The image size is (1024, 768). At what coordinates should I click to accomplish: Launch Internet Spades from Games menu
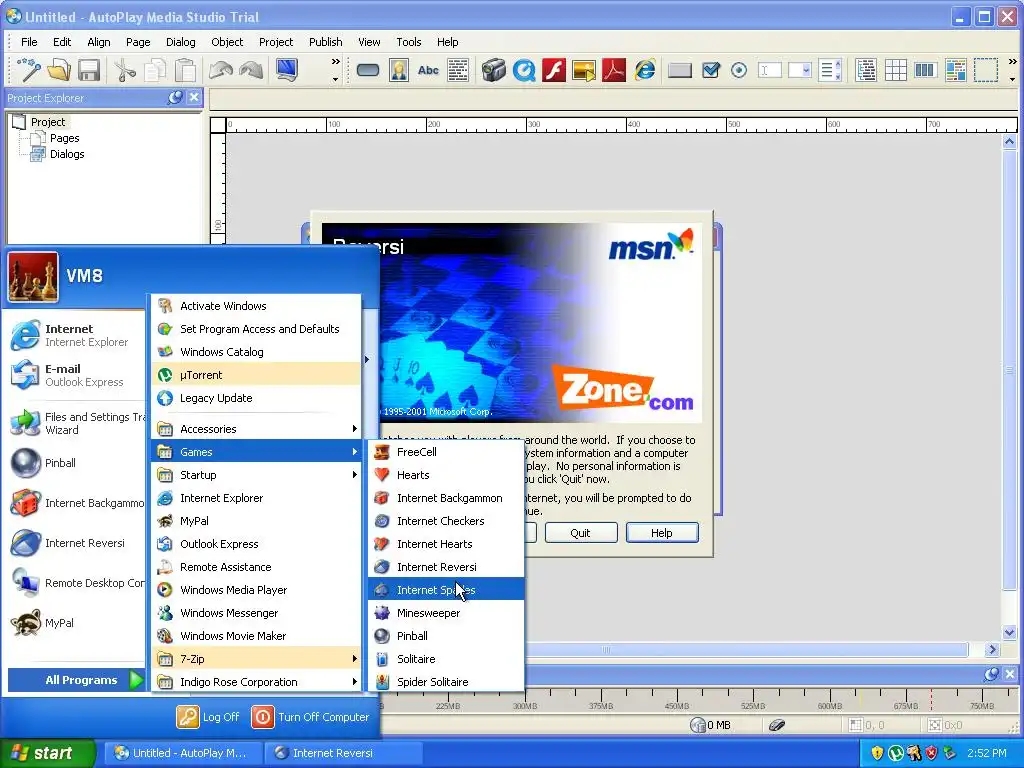click(x=446, y=590)
